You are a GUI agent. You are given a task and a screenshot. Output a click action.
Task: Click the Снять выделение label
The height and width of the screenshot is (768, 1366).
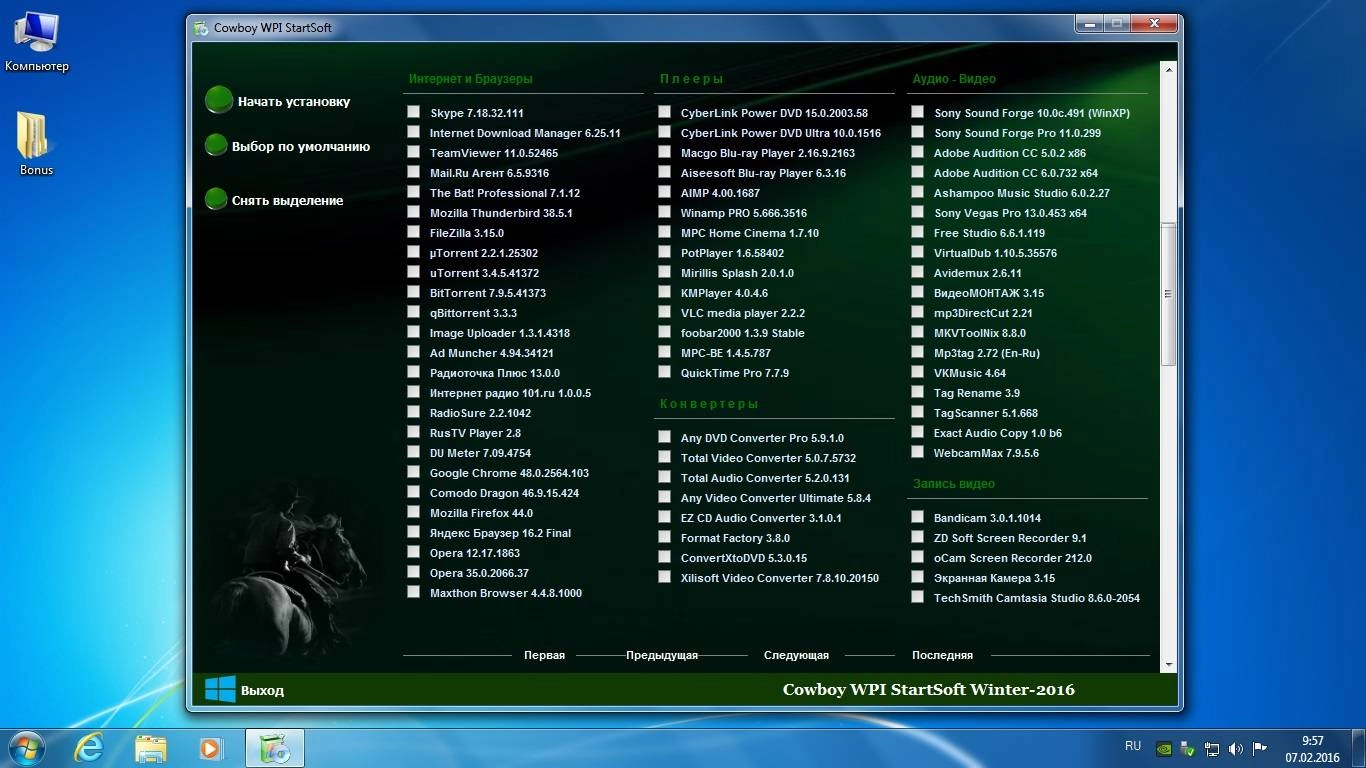click(x=288, y=200)
